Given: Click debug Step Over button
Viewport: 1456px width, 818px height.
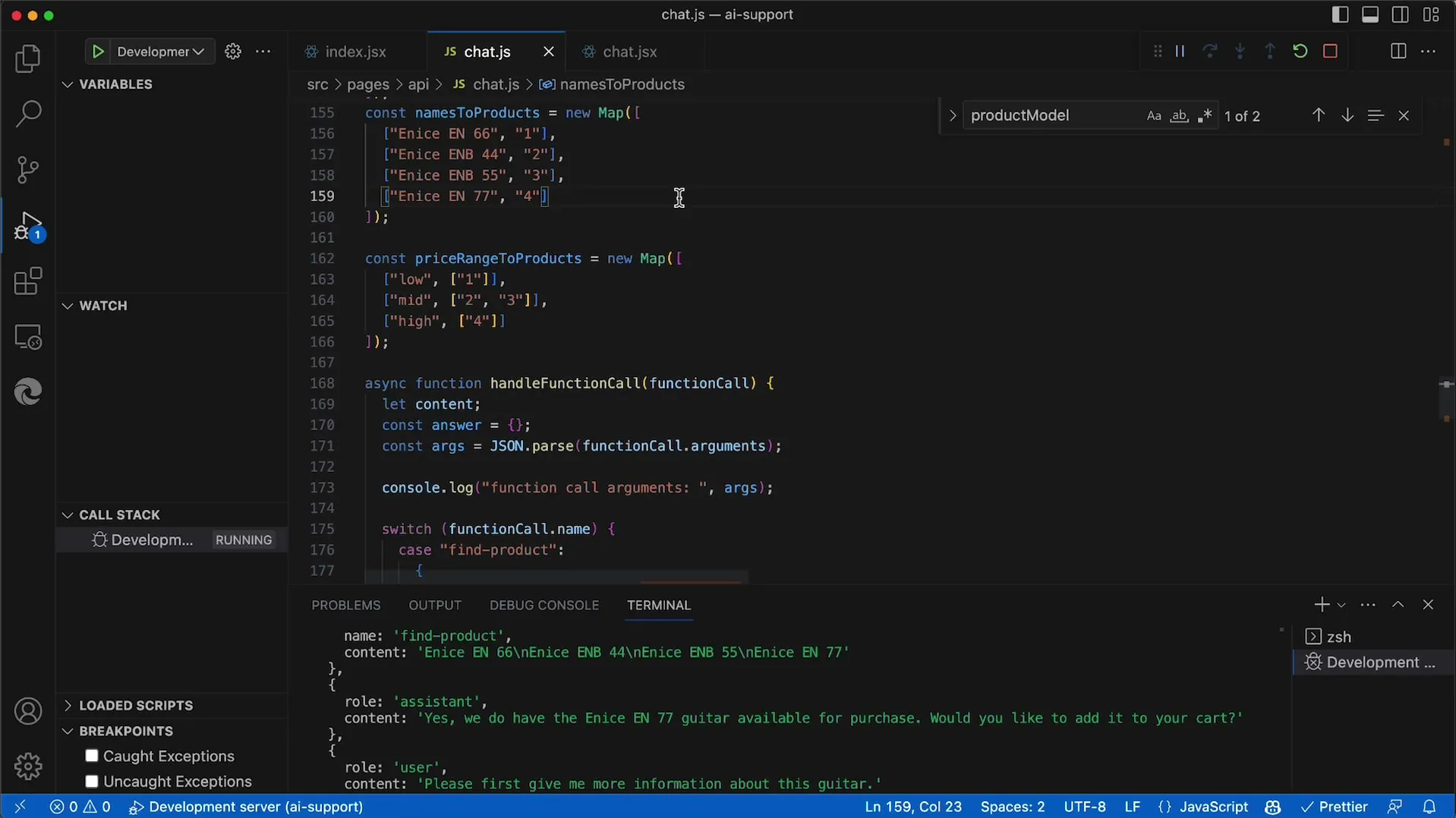Looking at the screenshot, I should (x=1210, y=51).
